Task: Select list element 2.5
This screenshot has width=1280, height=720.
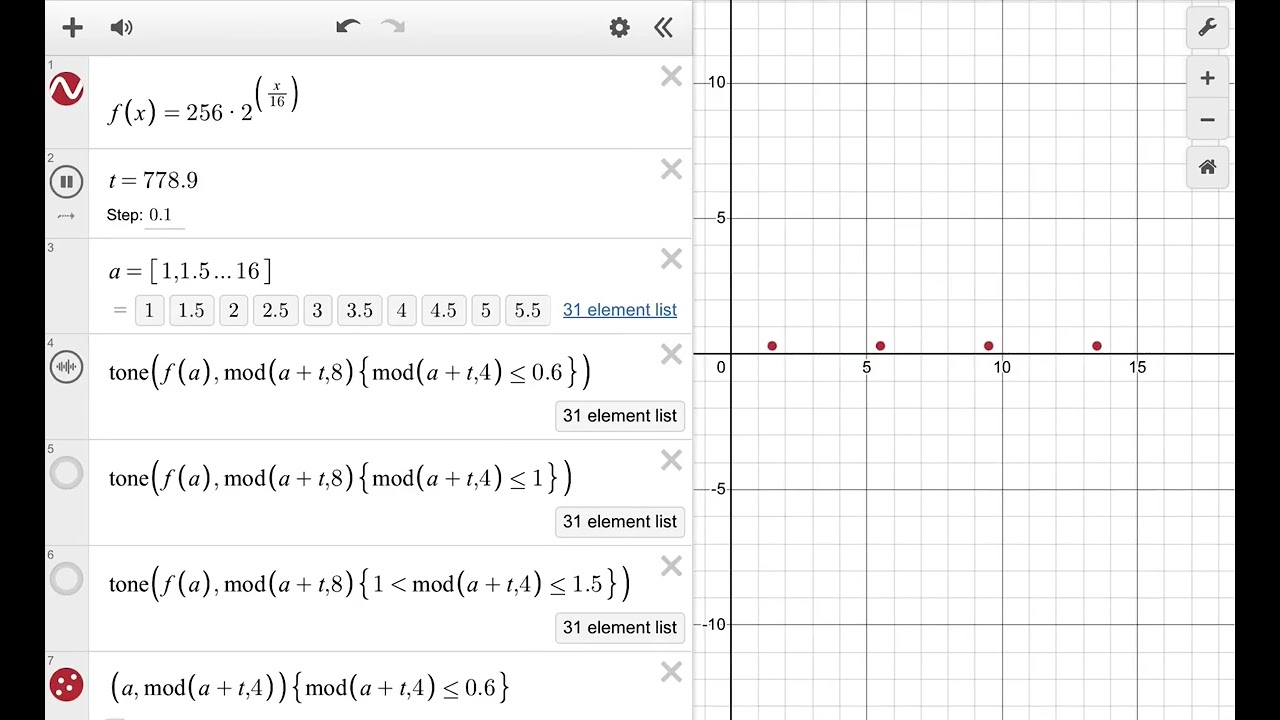Action: (x=275, y=310)
